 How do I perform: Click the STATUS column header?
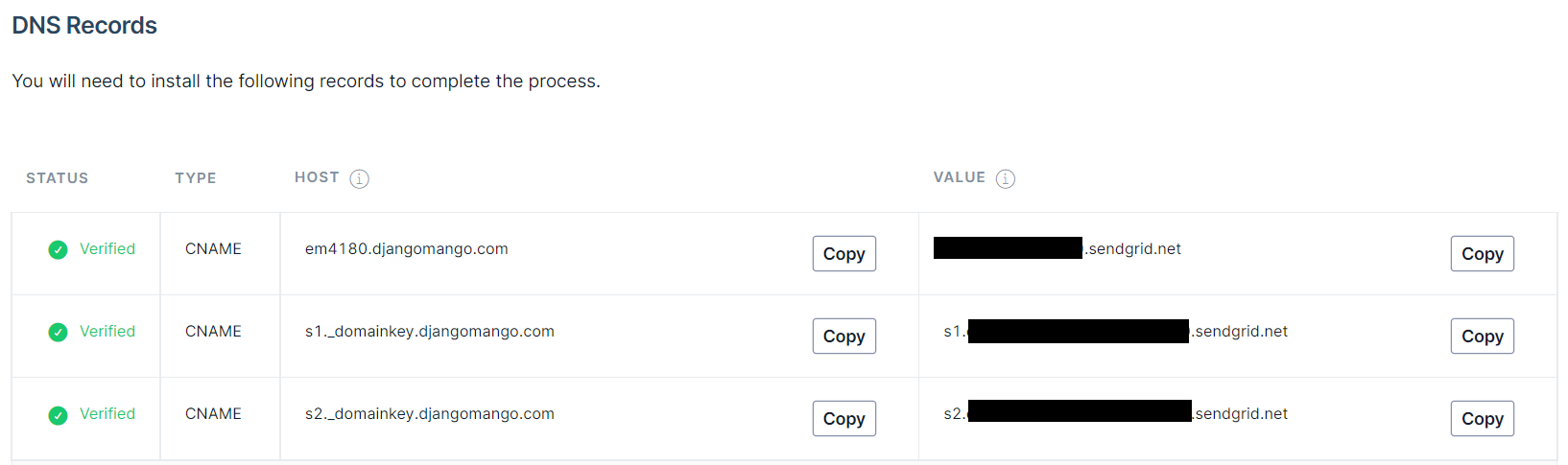[x=58, y=178]
